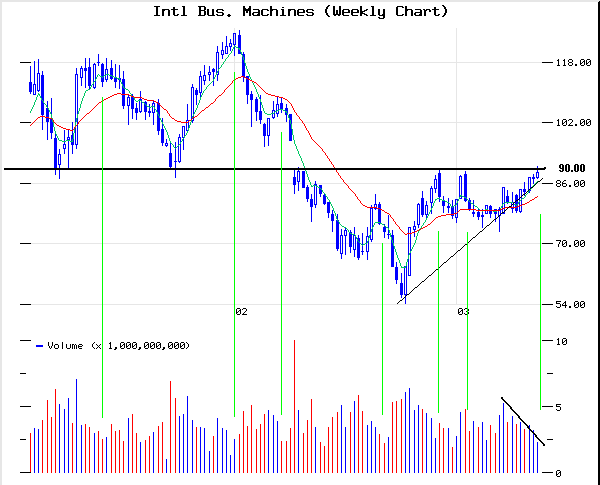The image size is (600, 485).
Task: Click the 54.00 price axis label
Action: click(x=570, y=305)
